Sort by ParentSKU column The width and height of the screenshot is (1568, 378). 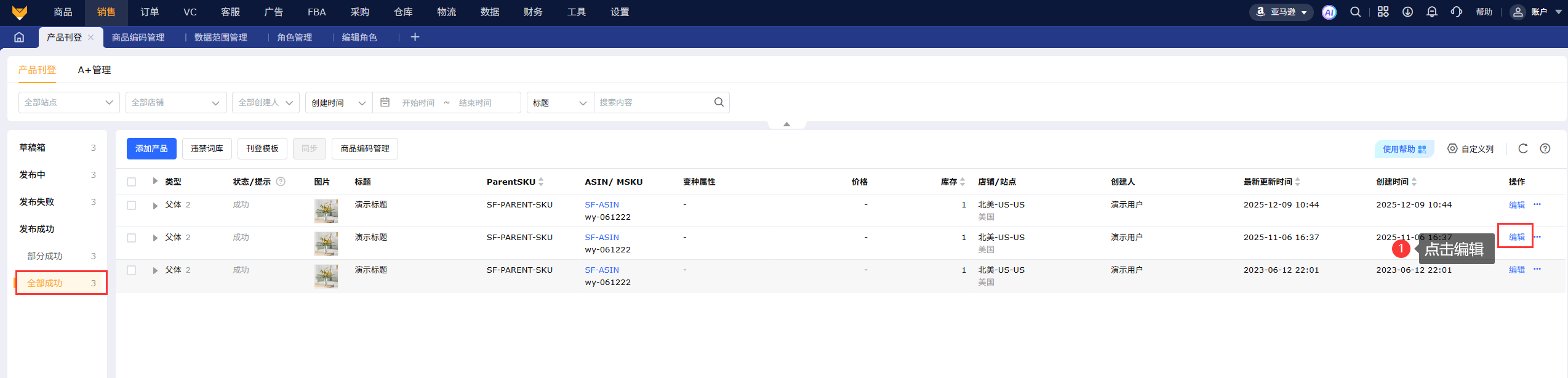(x=541, y=182)
